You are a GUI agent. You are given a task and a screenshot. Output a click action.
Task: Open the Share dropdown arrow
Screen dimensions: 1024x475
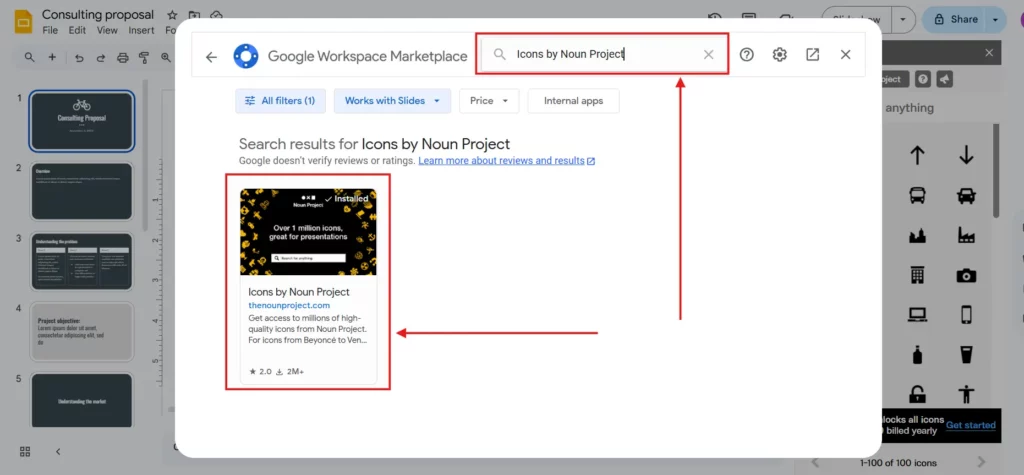(994, 19)
